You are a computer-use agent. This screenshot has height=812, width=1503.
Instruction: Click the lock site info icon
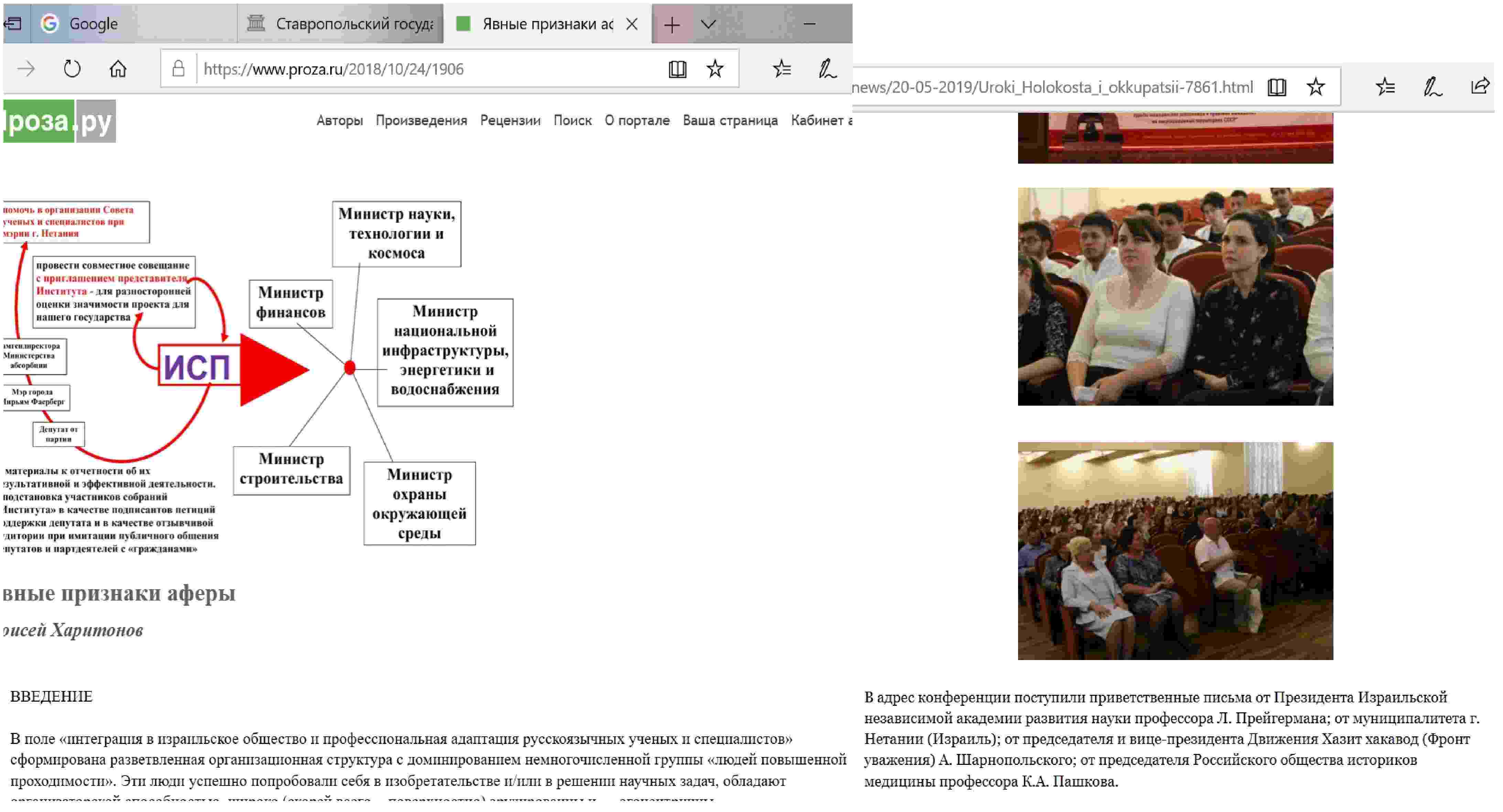click(x=179, y=69)
